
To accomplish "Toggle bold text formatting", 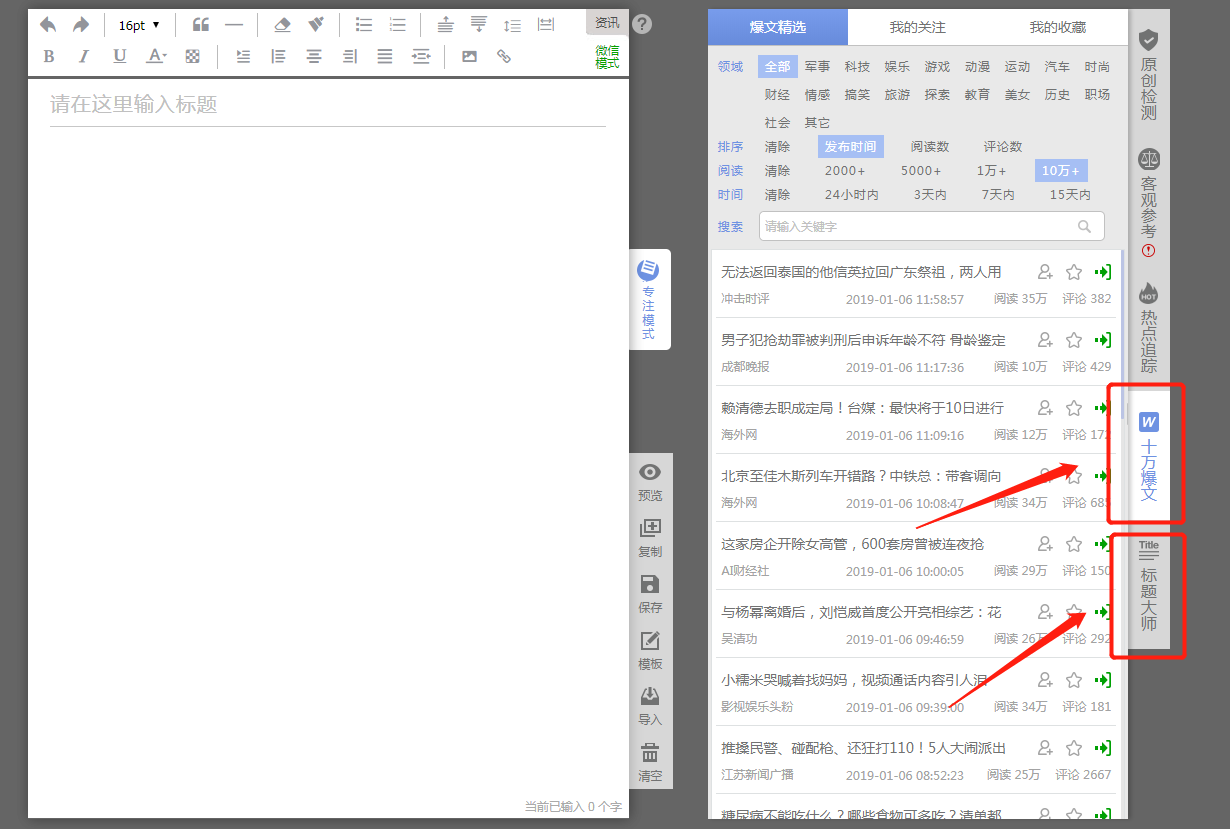I will point(49,57).
